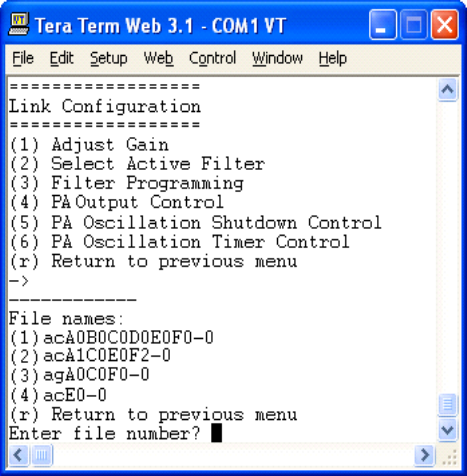This screenshot has width=467, height=476.
Task: Click at the Enter file number cursor
Action: (x=217, y=433)
